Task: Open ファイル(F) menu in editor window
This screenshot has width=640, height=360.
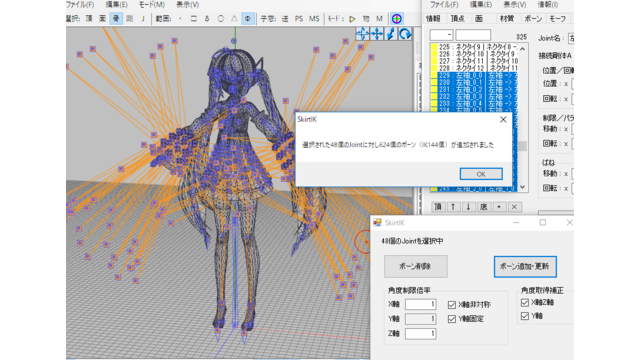Action: pyautogui.click(x=444, y=4)
